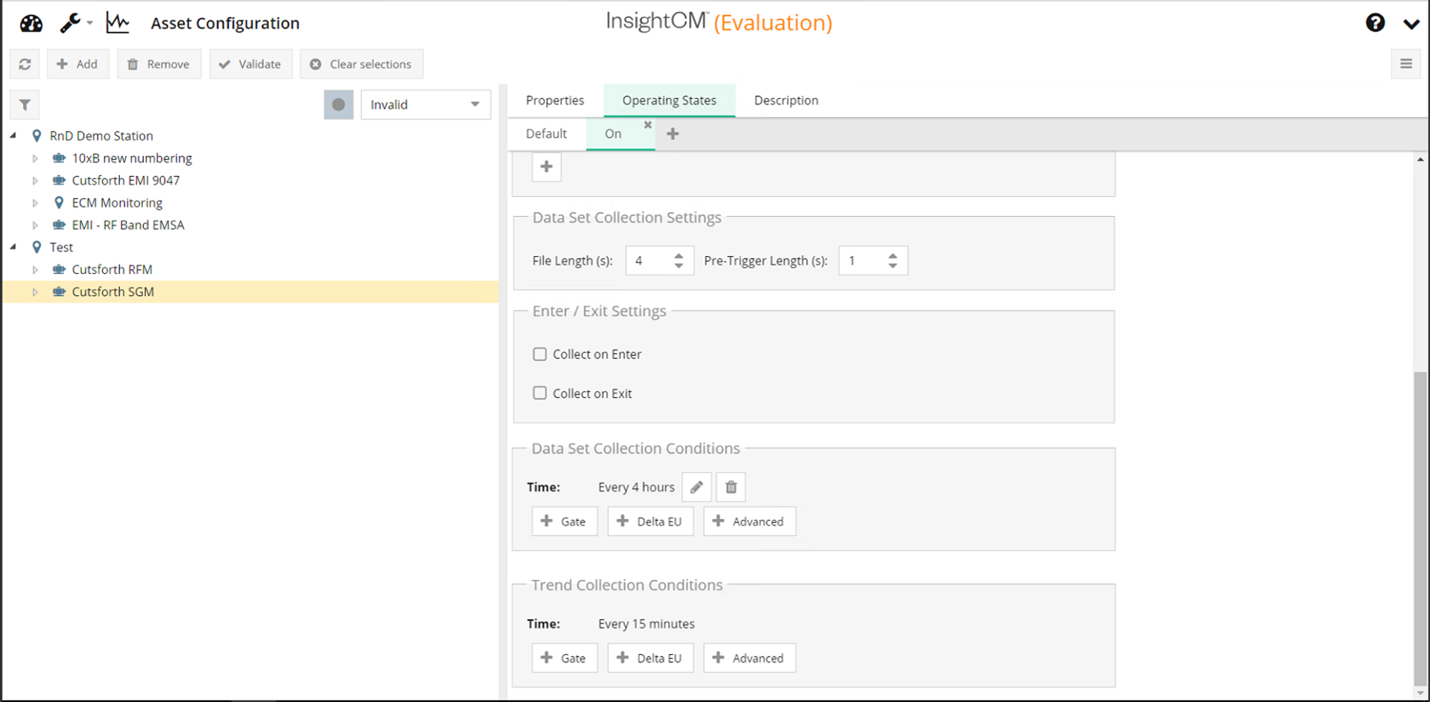Add Delta EU to Trend Collection Conditions
The height and width of the screenshot is (702, 1430).
point(651,658)
